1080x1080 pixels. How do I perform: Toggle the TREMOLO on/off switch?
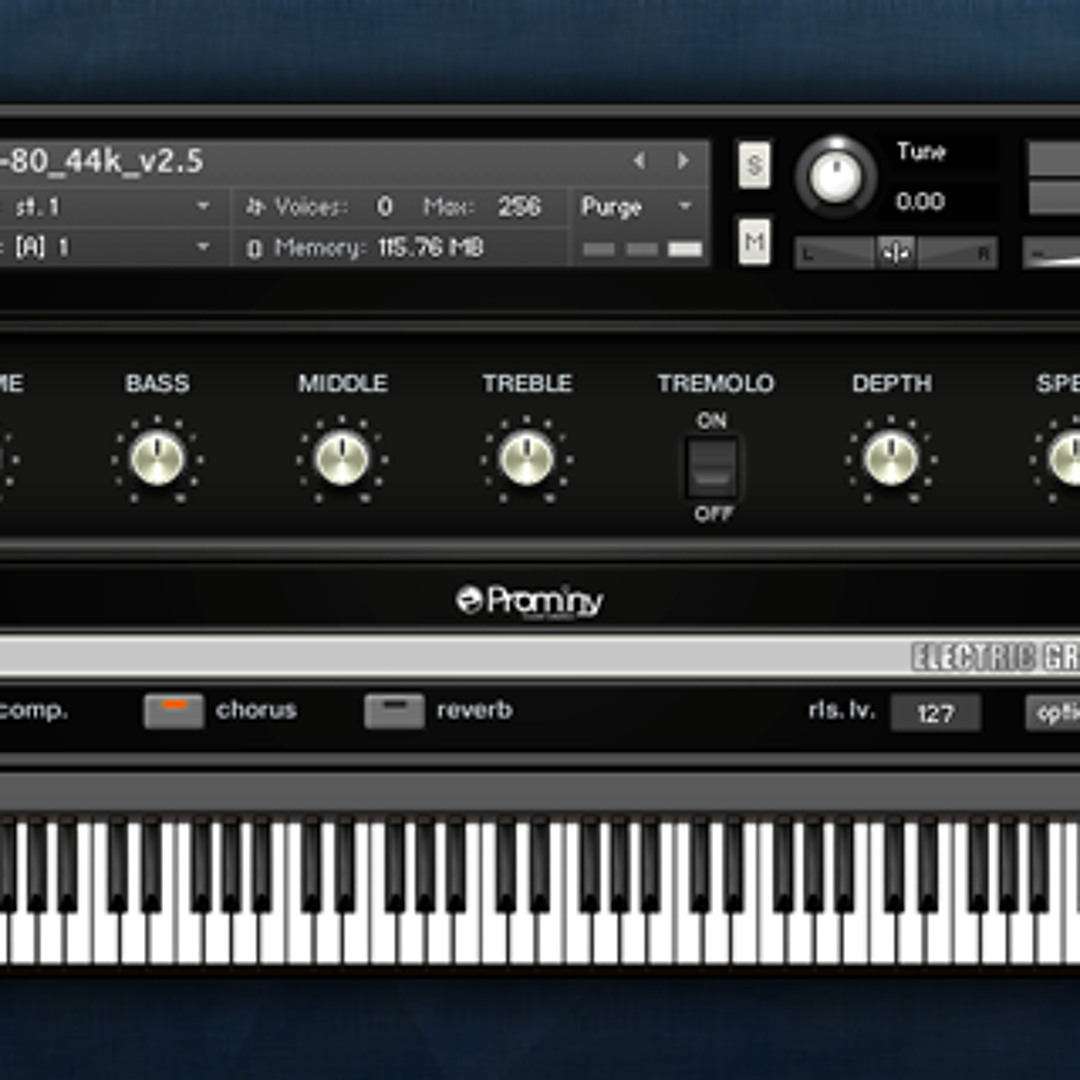tap(712, 468)
